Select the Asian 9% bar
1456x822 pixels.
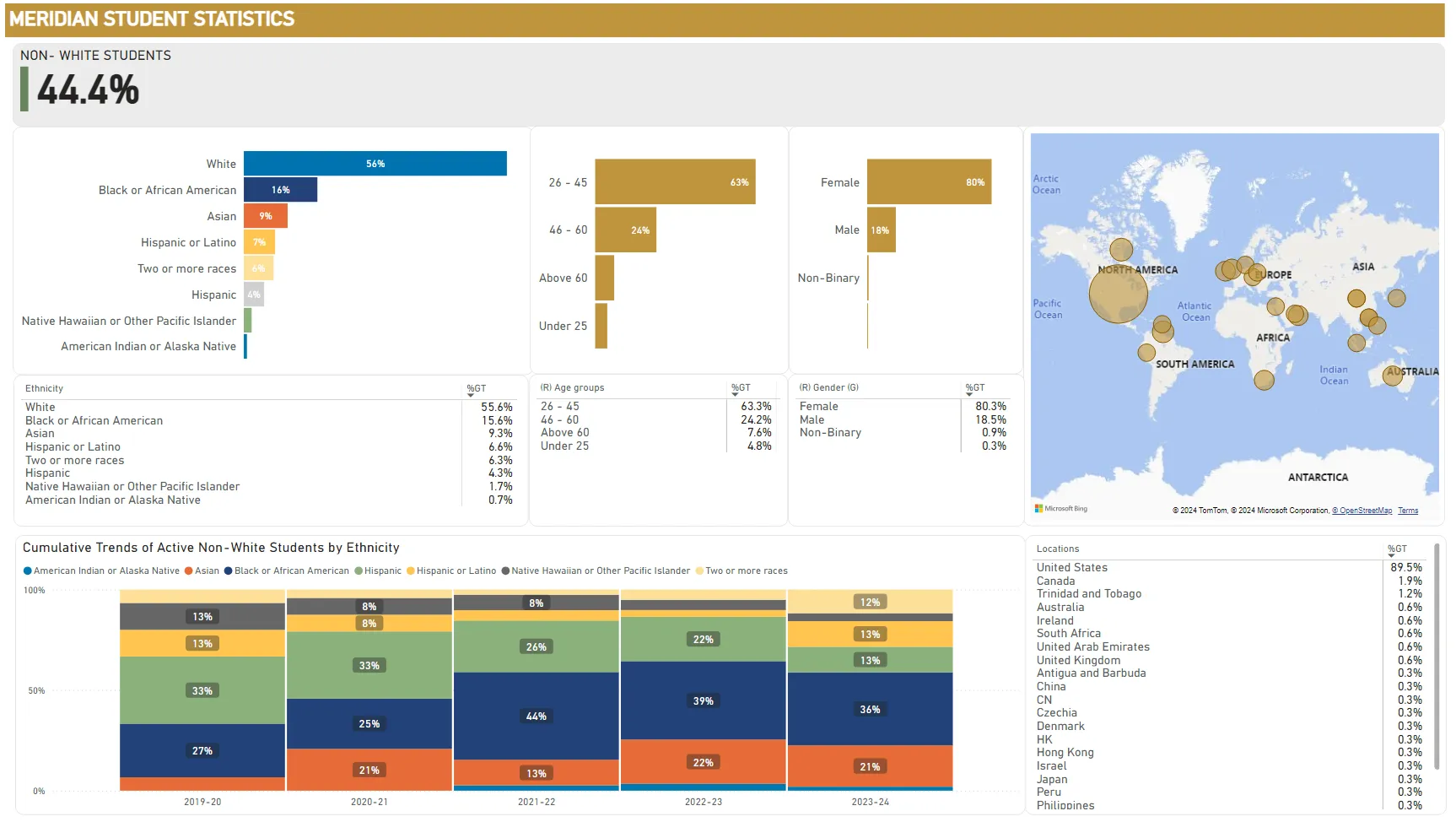(x=266, y=216)
